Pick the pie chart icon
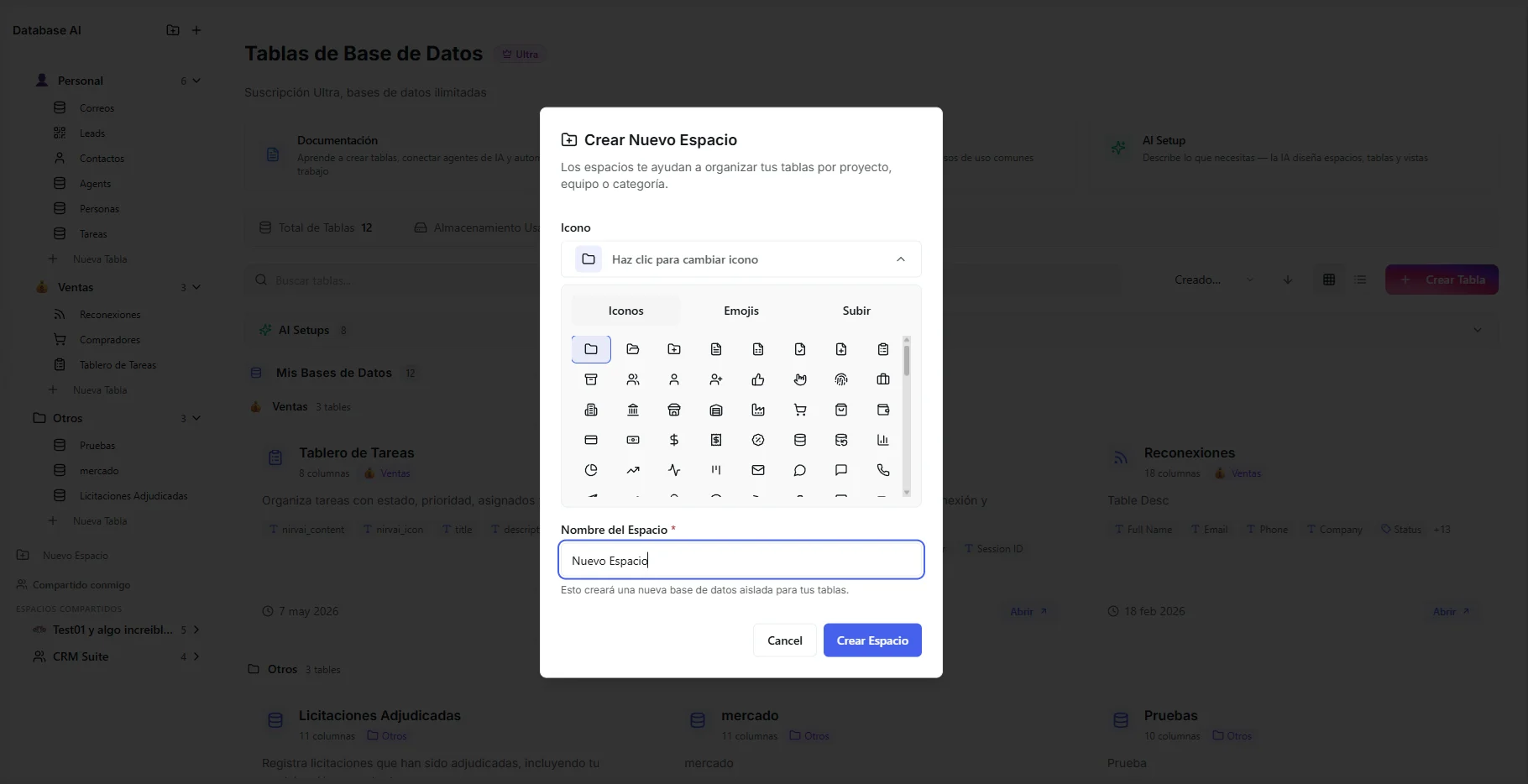The width and height of the screenshot is (1528, 784). (x=591, y=470)
